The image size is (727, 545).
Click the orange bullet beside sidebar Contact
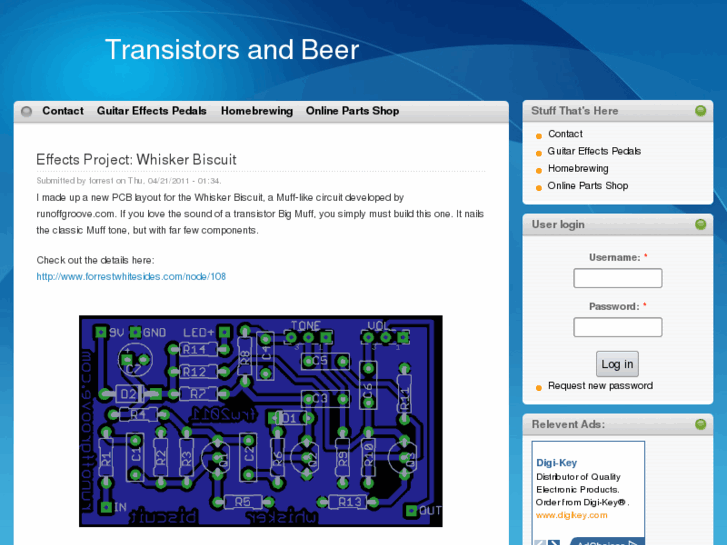pos(539,136)
